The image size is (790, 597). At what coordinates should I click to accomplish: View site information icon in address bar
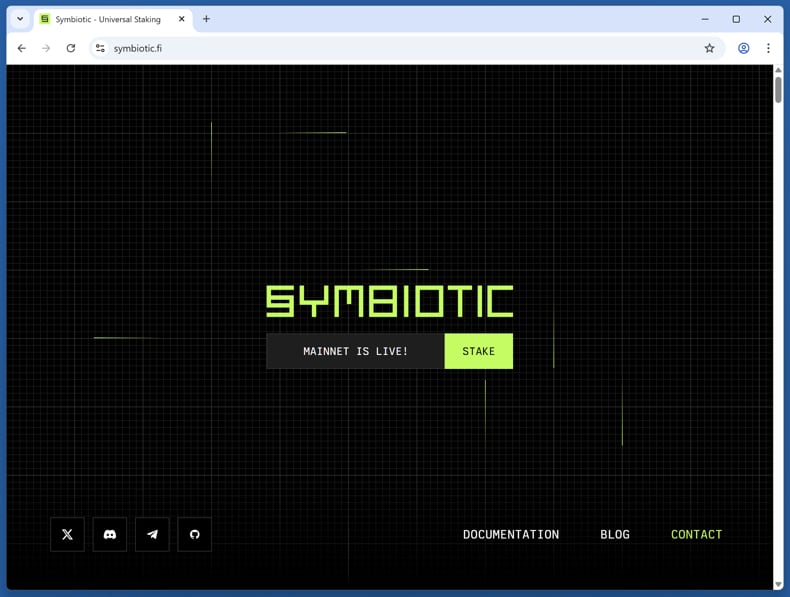[100, 48]
